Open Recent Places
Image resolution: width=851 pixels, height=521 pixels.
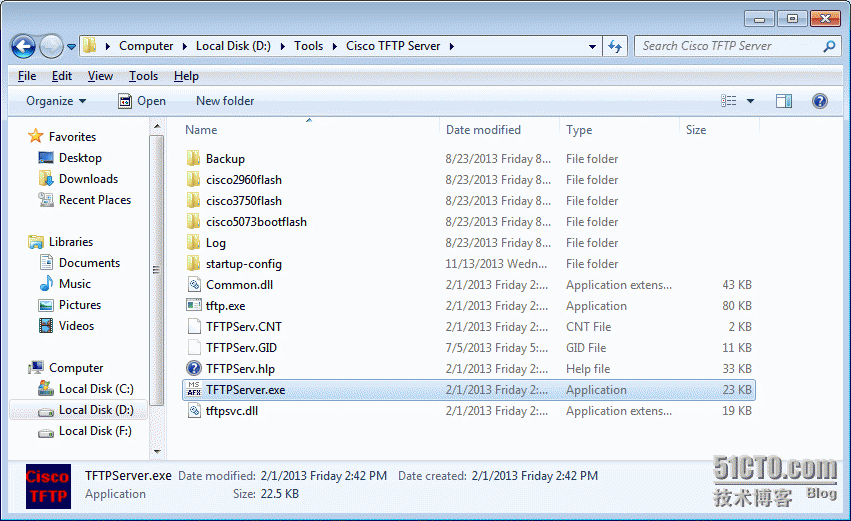[x=94, y=200]
